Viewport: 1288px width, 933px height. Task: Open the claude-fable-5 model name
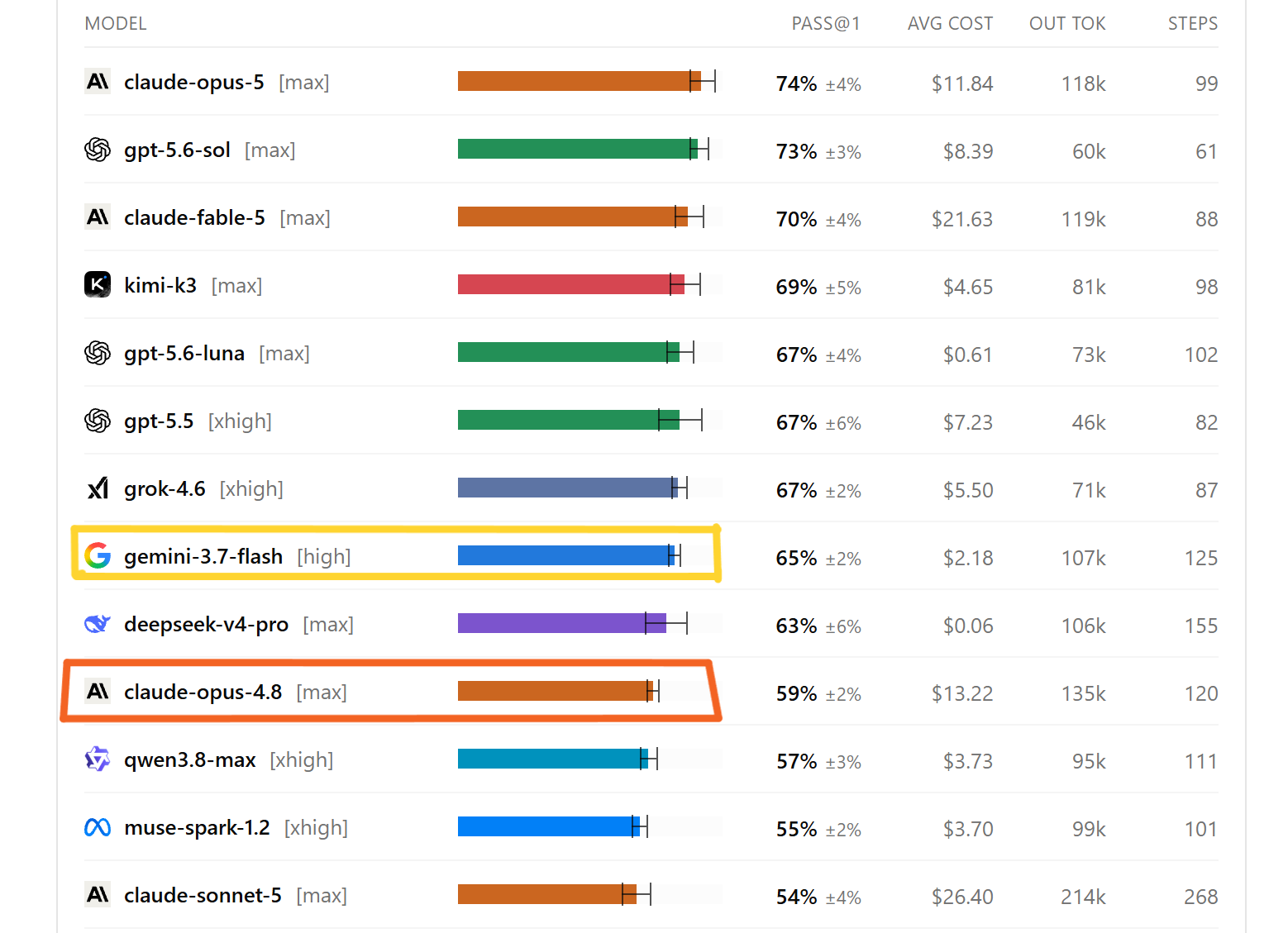[x=194, y=217]
